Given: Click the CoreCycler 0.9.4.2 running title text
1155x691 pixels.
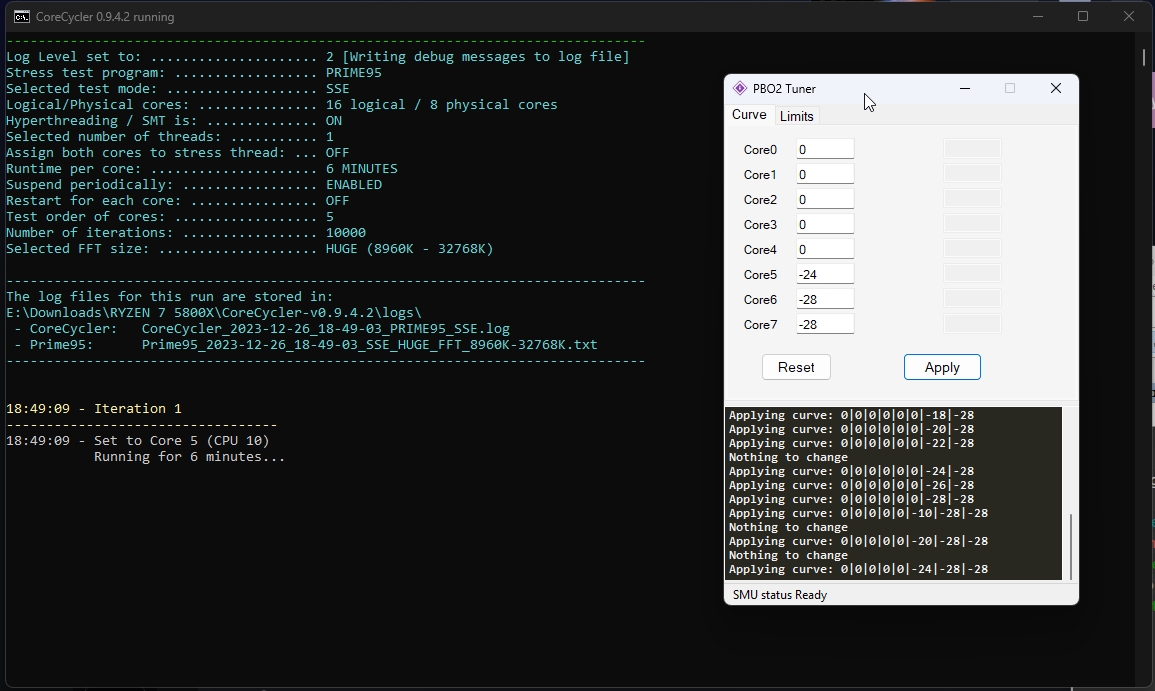Looking at the screenshot, I should 105,17.
